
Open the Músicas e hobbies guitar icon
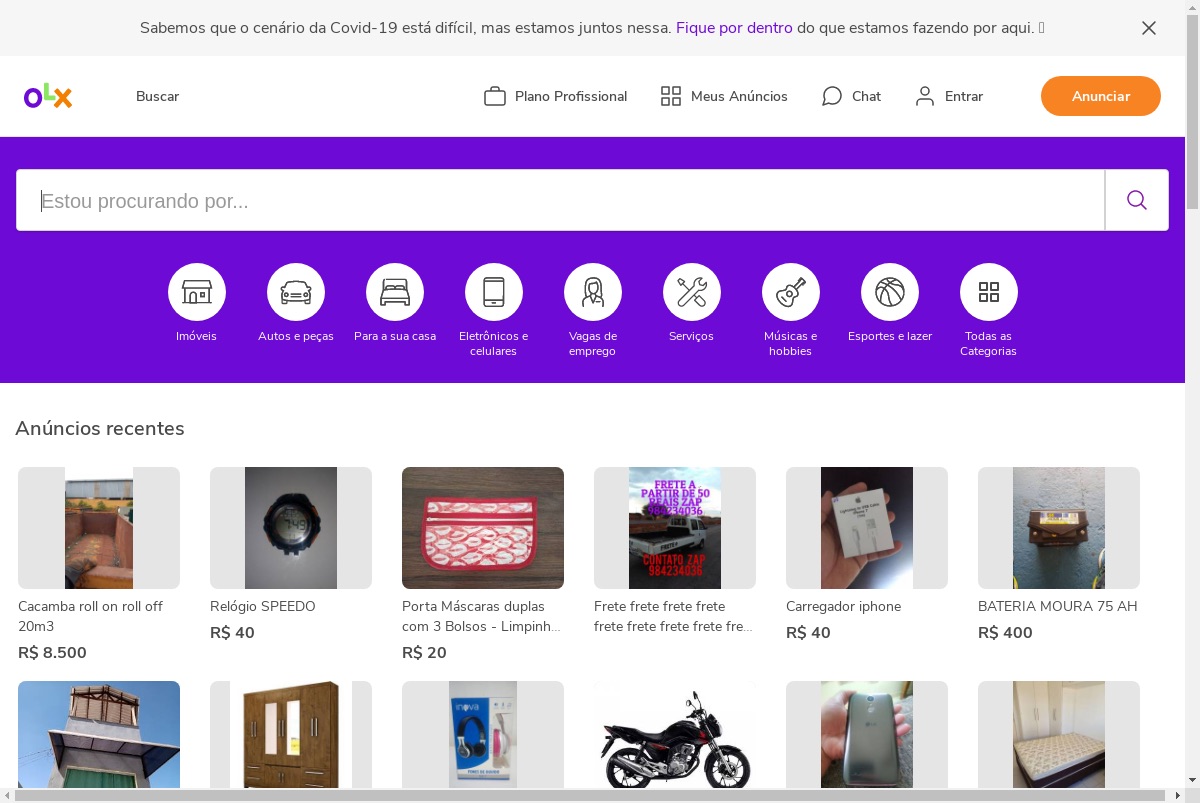[x=791, y=292]
